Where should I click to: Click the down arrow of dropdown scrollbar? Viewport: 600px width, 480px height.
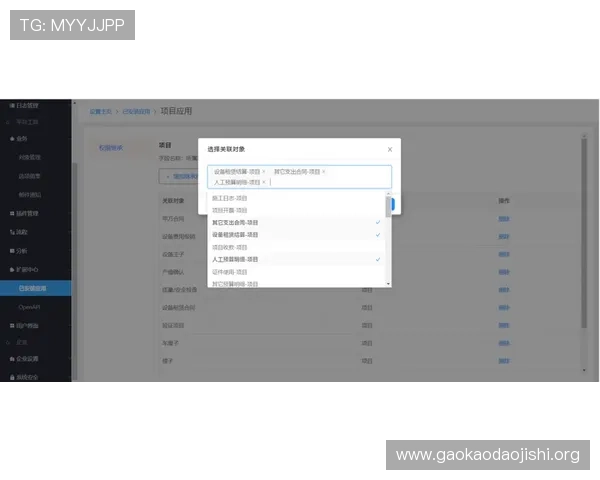388,284
